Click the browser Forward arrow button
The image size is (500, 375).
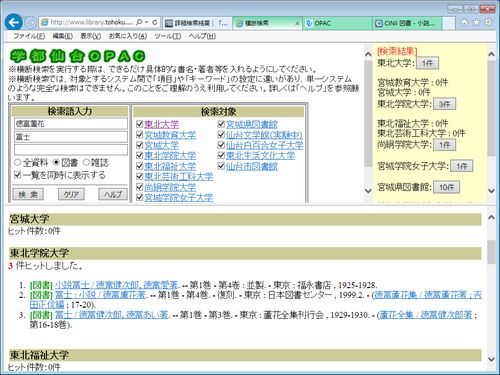31,23
